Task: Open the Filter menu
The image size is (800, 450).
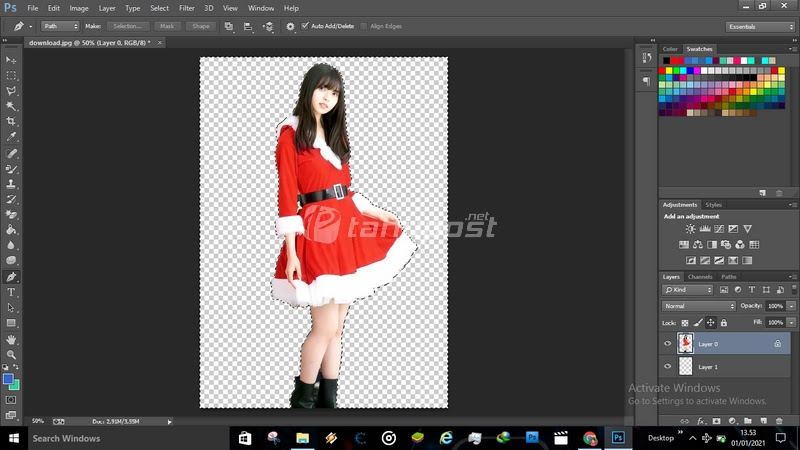Action: pos(187,8)
